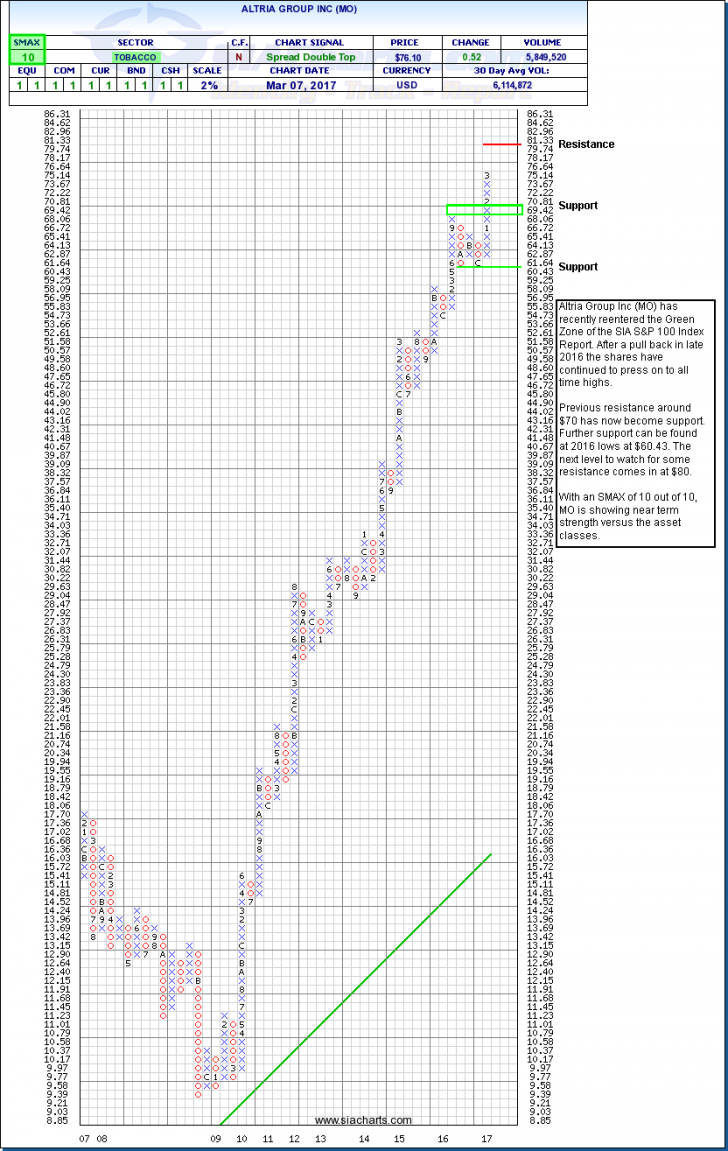Image resolution: width=728 pixels, height=1151 pixels.
Task: Click the C.F. indicator value N
Action: coord(240,57)
